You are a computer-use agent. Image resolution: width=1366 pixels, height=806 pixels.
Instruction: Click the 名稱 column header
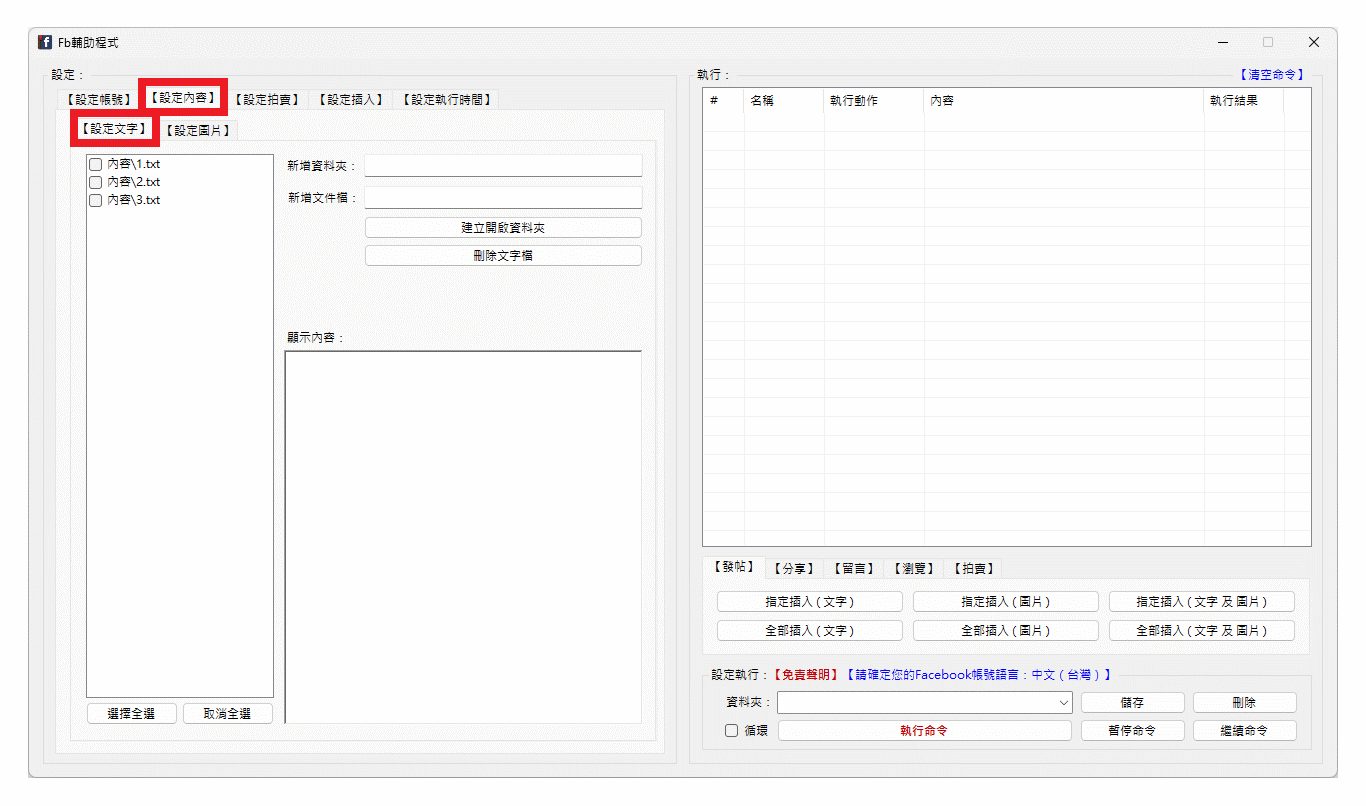[x=784, y=100]
